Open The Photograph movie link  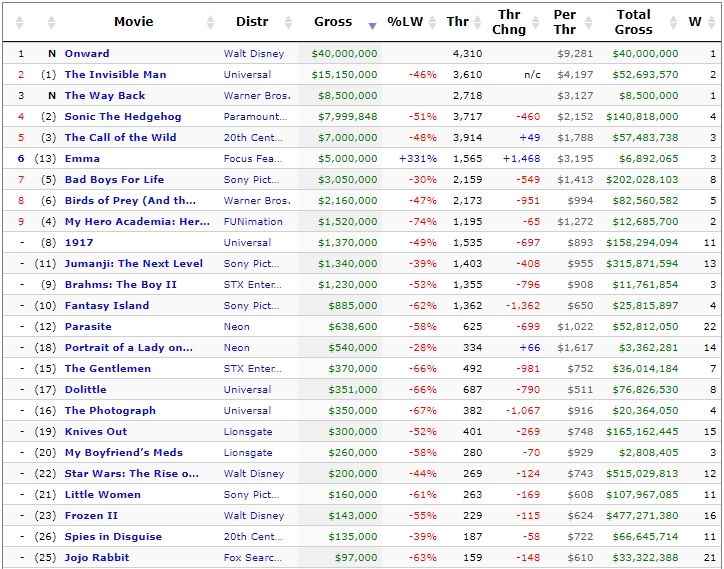(x=110, y=411)
